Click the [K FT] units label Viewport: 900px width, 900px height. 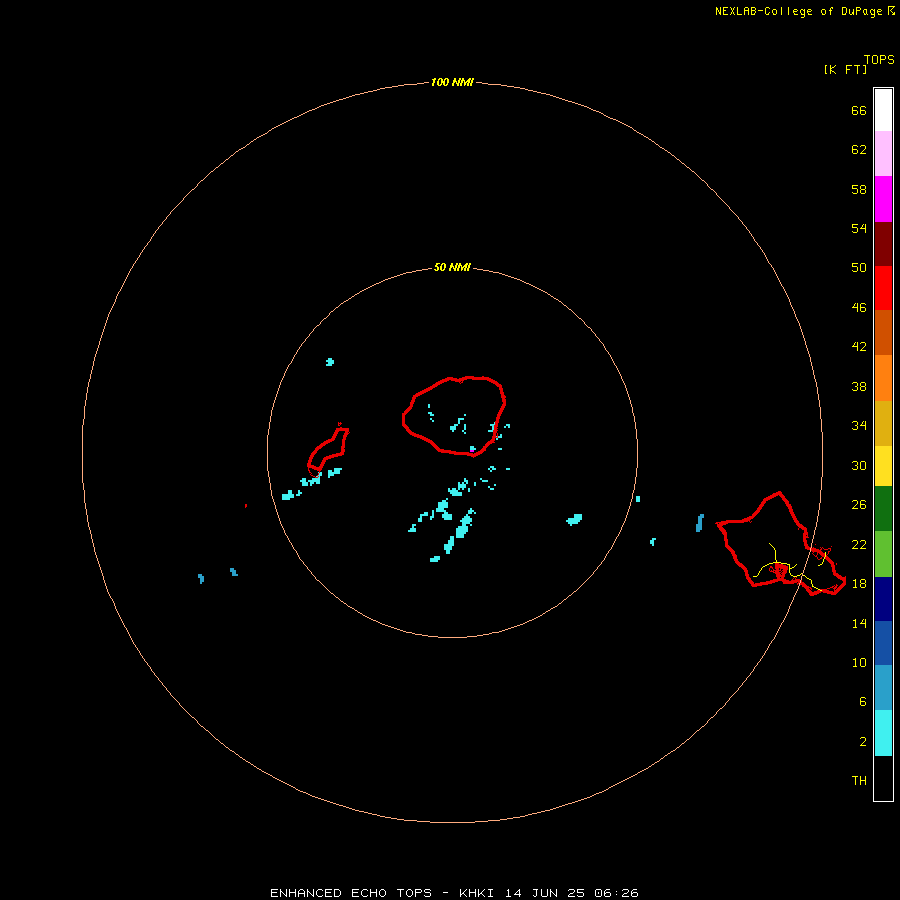point(845,69)
